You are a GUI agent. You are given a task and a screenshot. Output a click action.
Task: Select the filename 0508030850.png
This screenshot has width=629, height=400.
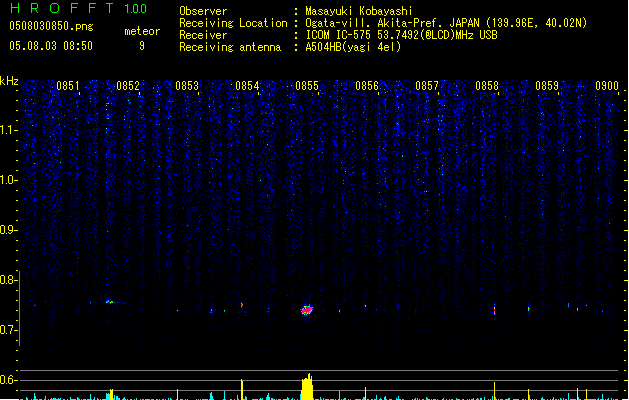click(x=51, y=26)
